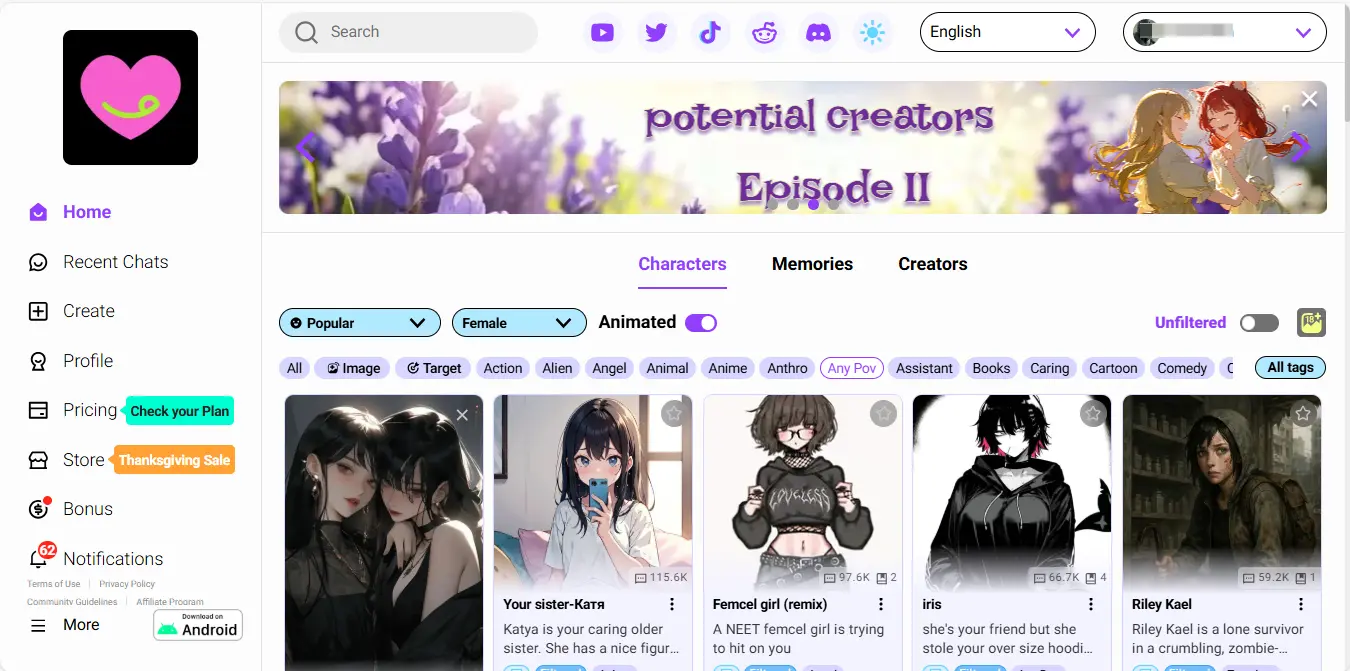
Task: Open the Reddit community icon
Action: click(764, 32)
